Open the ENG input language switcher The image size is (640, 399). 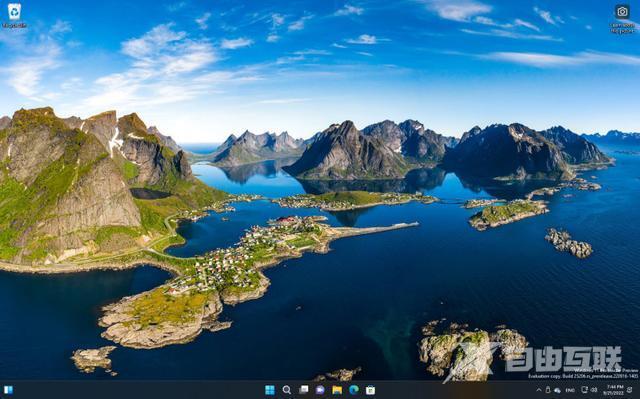[570, 390]
